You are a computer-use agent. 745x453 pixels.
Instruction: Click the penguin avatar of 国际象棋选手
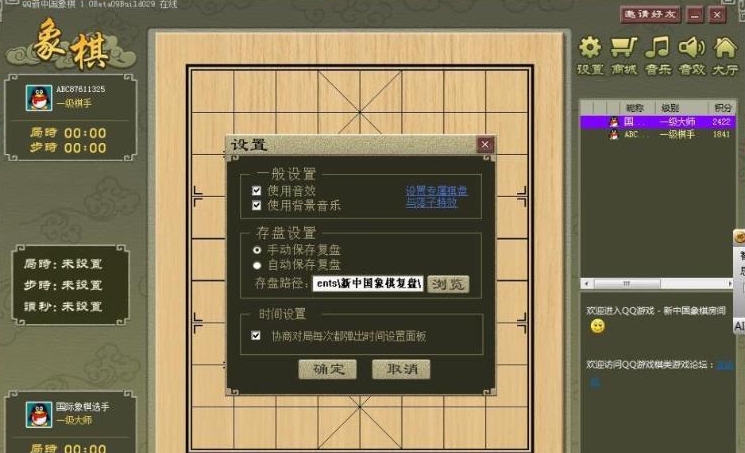point(39,414)
